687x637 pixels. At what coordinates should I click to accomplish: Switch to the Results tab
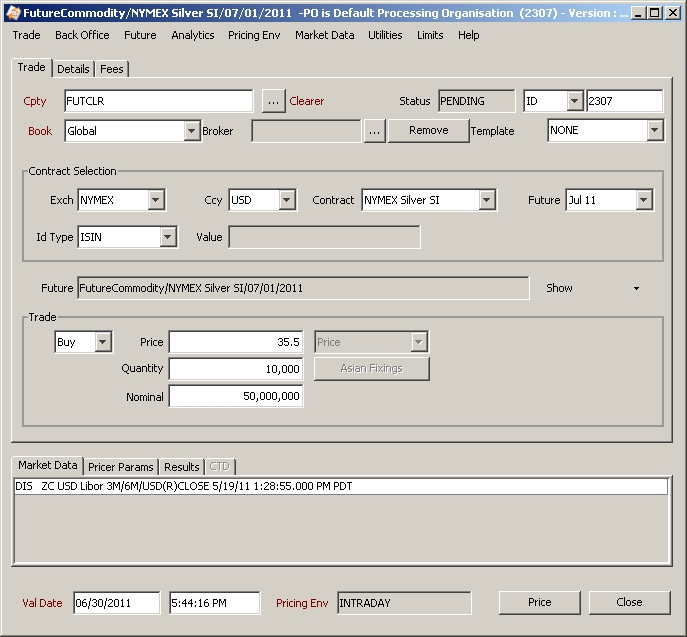click(x=182, y=467)
